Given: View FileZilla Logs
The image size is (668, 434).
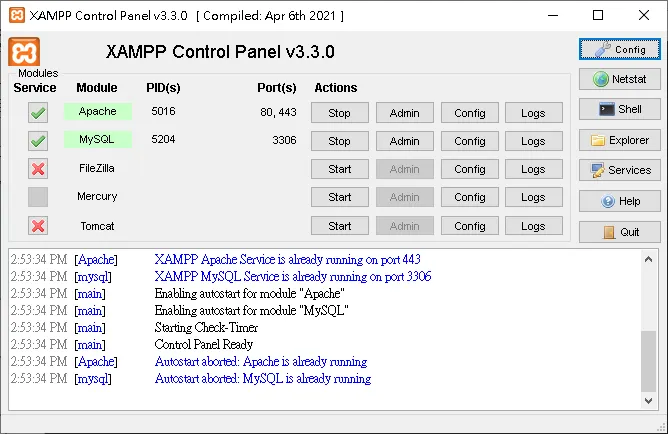Looking at the screenshot, I should pos(534,169).
